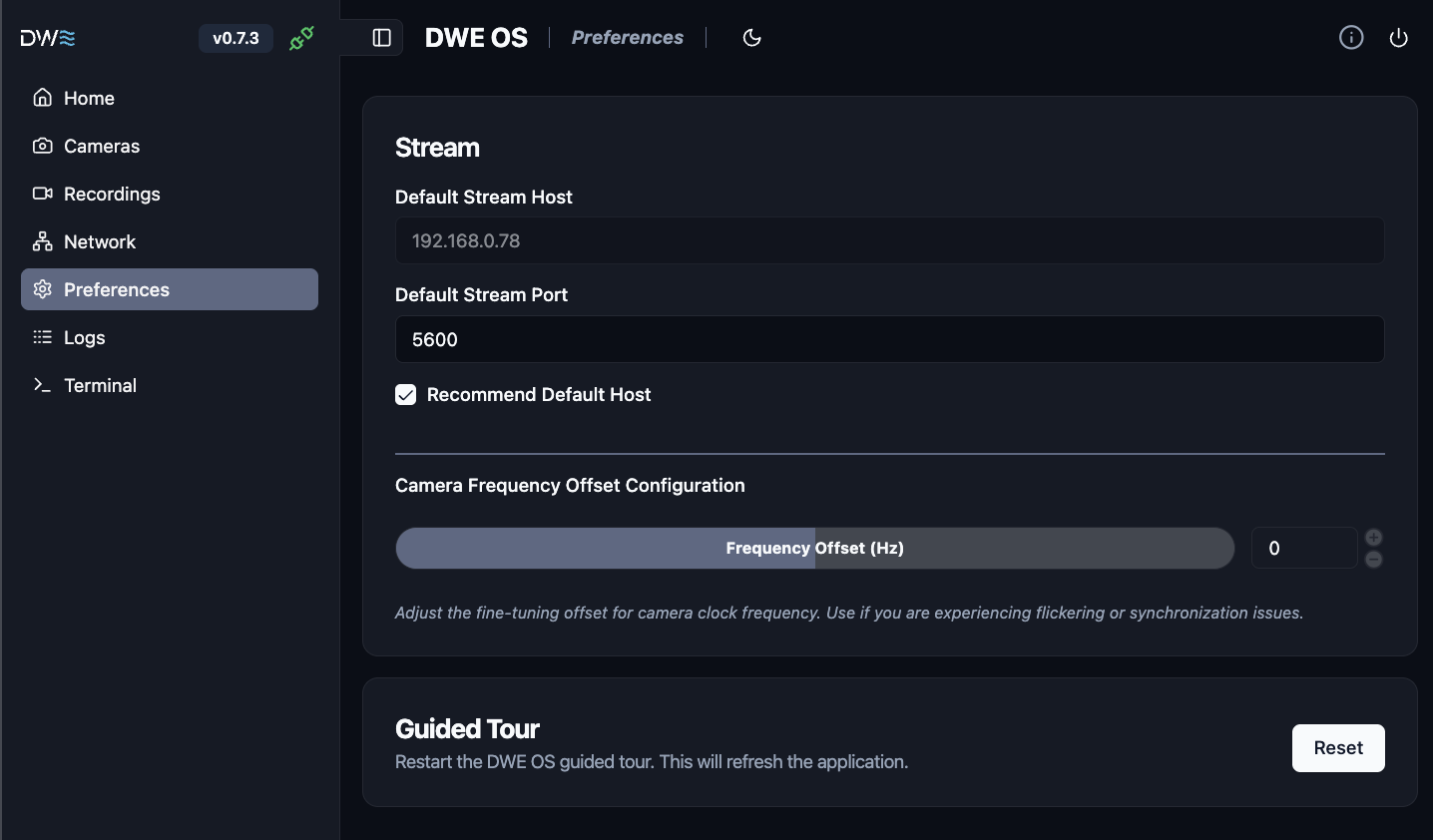Click the Preferences gear icon

click(x=42, y=289)
